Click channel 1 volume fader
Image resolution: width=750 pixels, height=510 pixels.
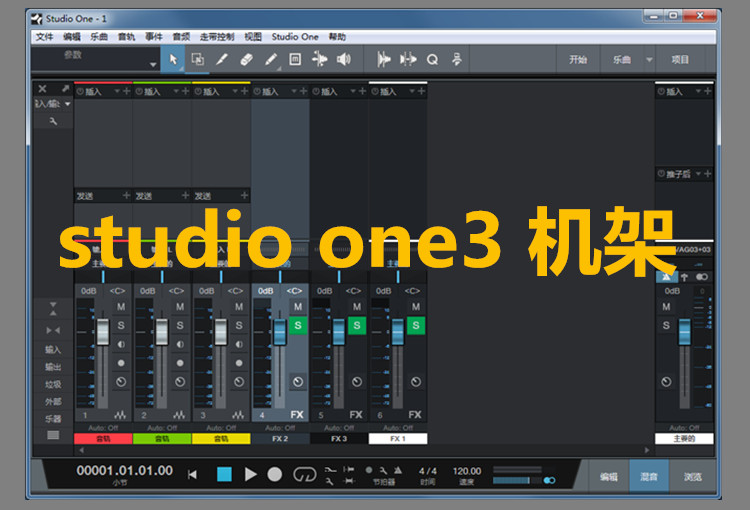[102, 331]
